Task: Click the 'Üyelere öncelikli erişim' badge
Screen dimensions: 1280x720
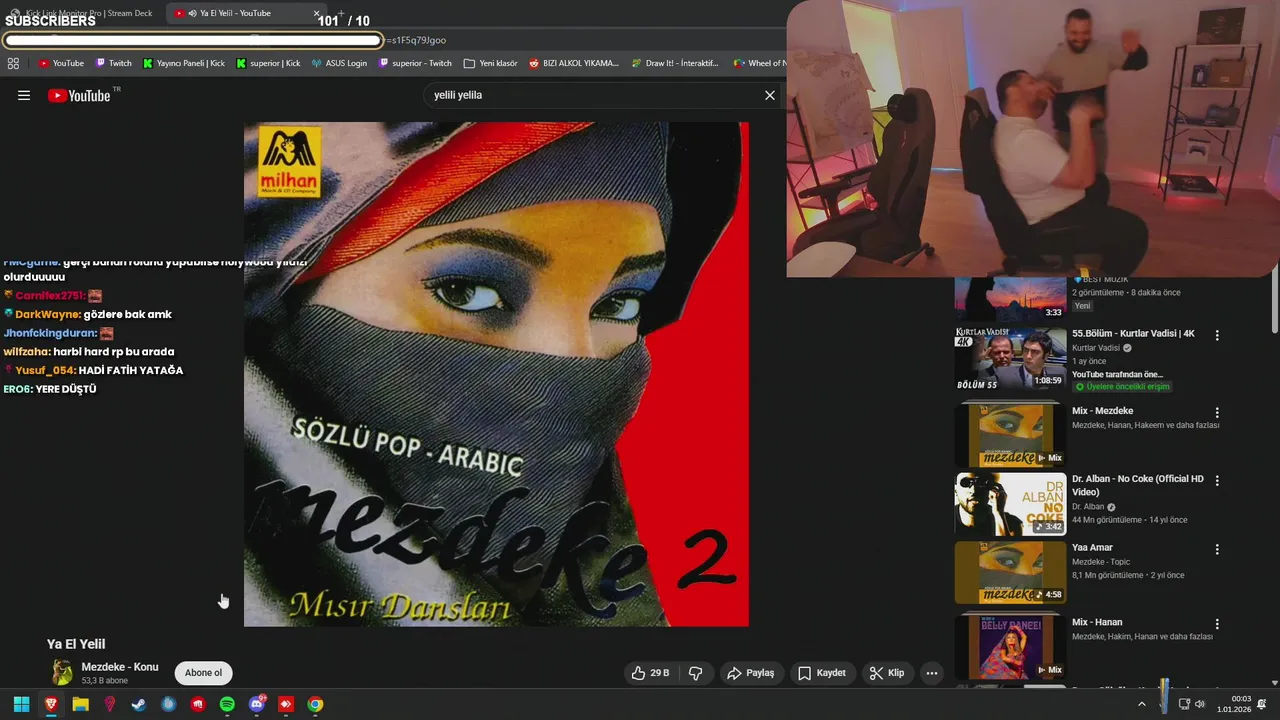Action: (x=1121, y=387)
